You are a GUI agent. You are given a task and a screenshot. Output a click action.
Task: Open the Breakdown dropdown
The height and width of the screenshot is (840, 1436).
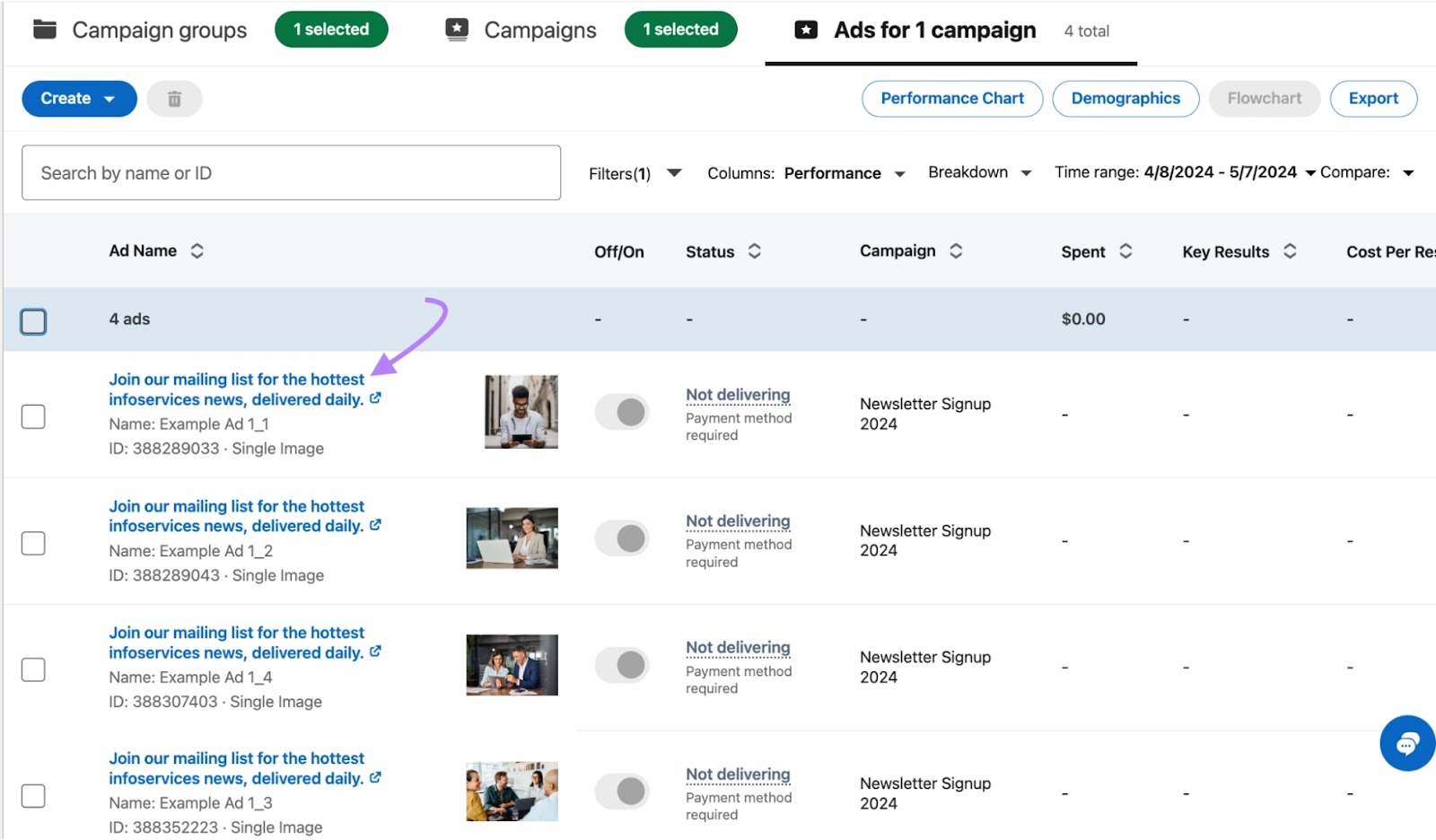pos(980,172)
